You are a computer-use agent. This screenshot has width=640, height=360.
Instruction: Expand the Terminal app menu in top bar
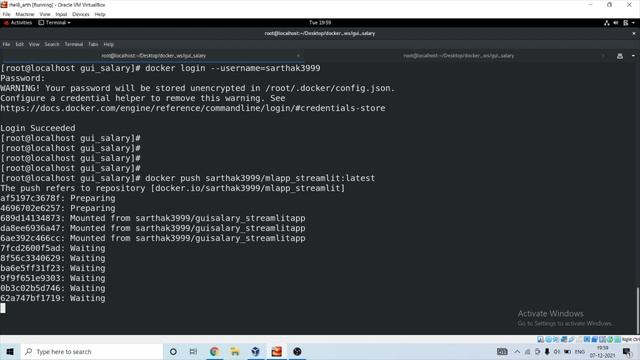pyautogui.click(x=54, y=23)
